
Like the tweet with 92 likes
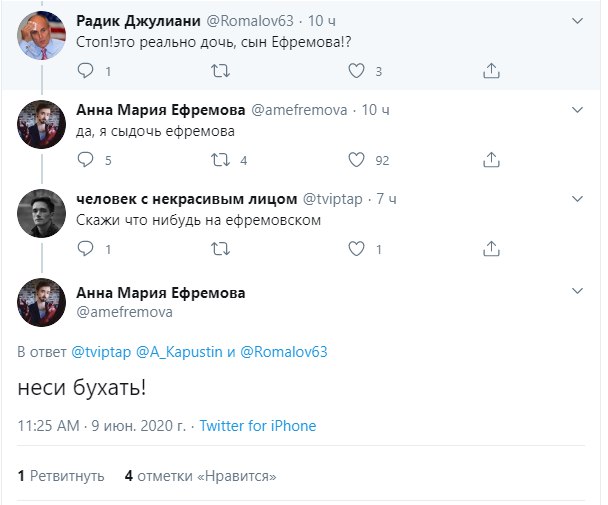coord(356,159)
